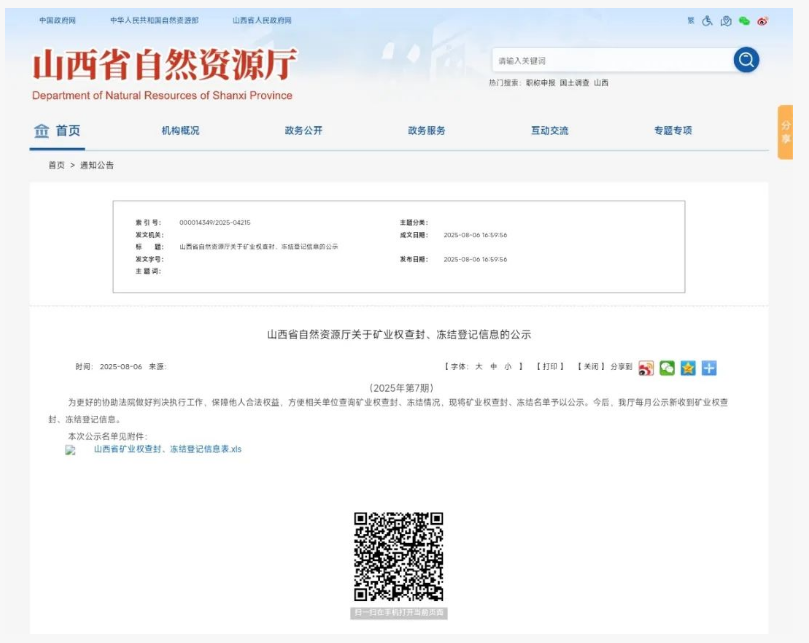Viewport: 809px width, 643px height.
Task: Open the 政务服务 navigation menu
Action: click(x=426, y=131)
